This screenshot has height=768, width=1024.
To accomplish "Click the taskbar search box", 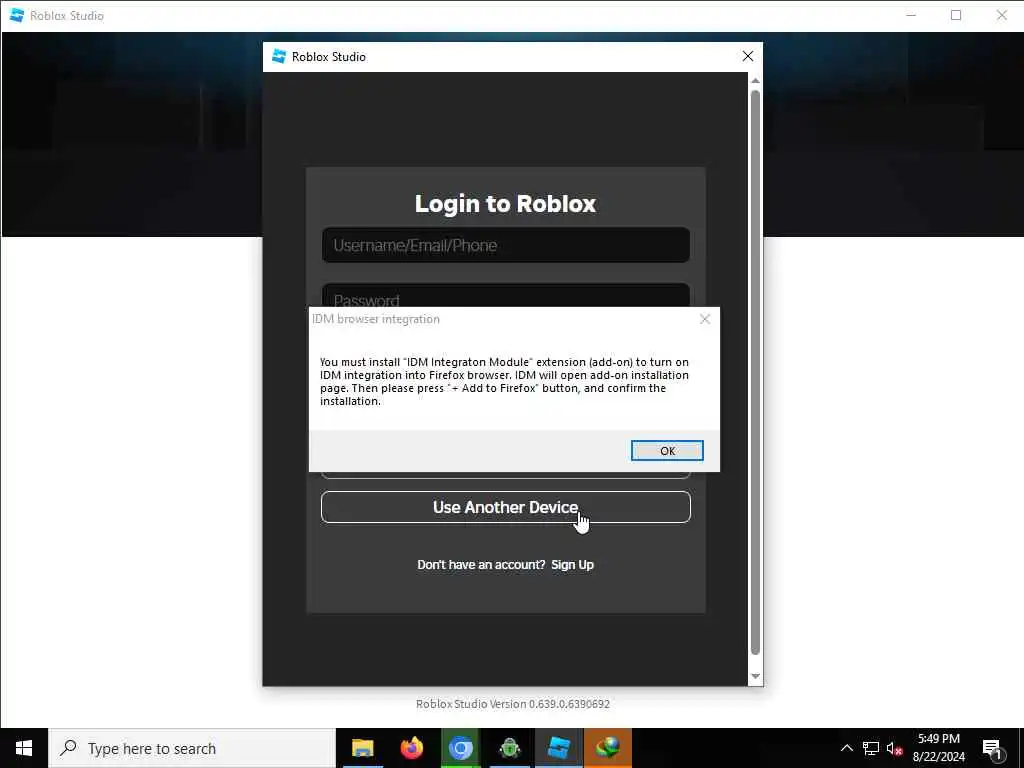I will coord(192,748).
